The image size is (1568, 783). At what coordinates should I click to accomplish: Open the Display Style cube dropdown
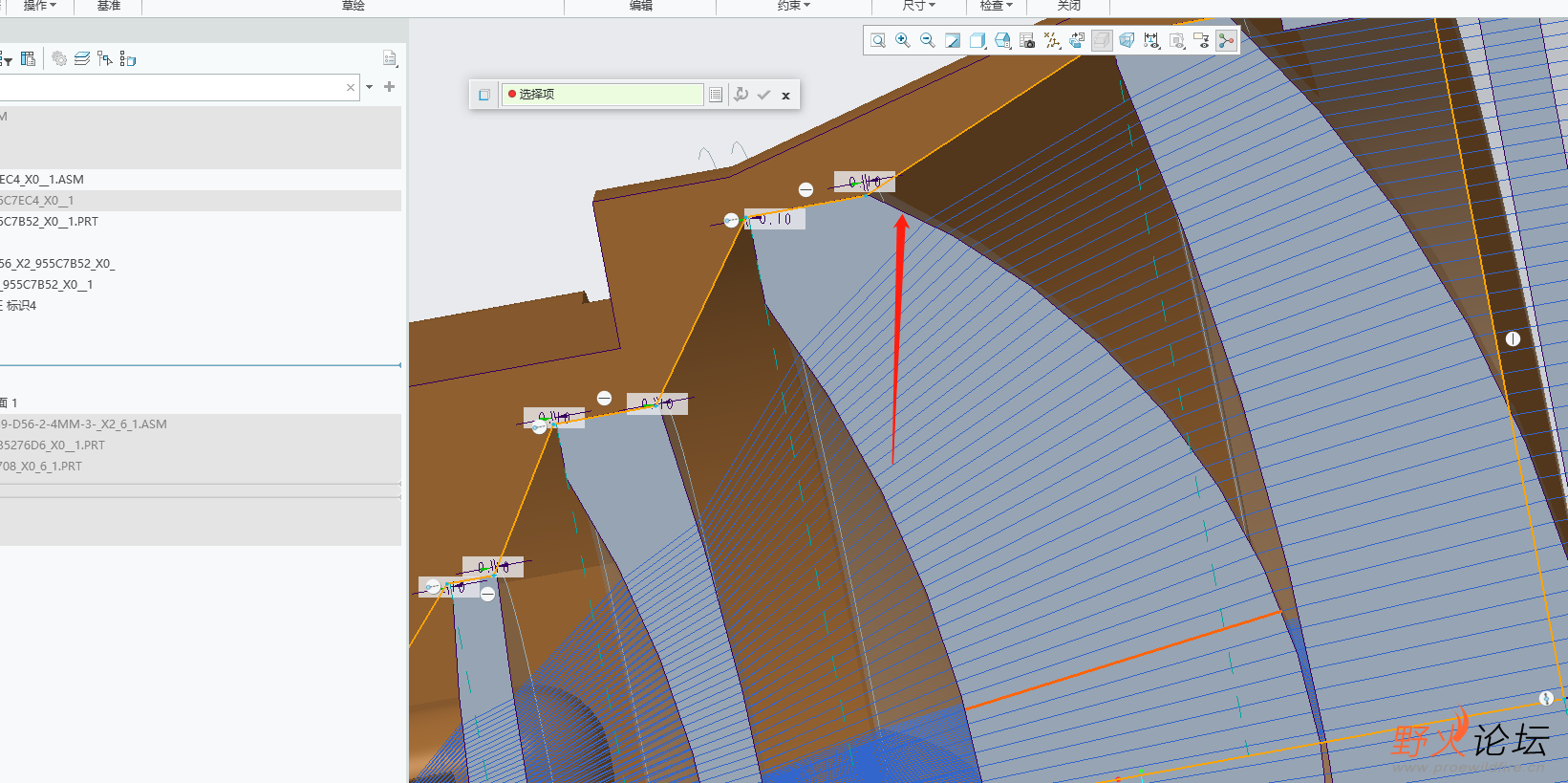point(977,40)
